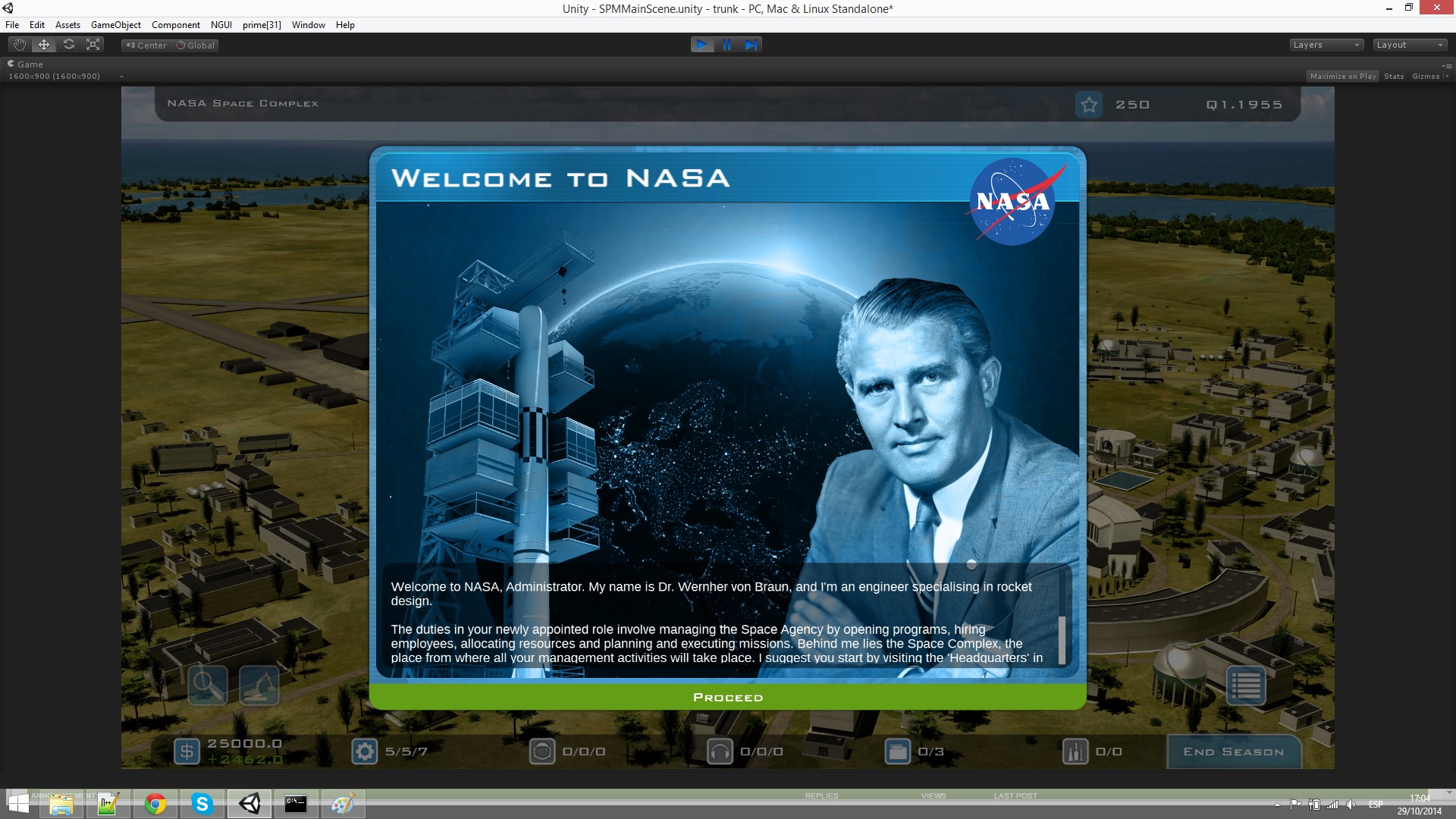Select the Hand tool in Unity toolbar
Screen dimensions: 1456x819
coord(20,45)
